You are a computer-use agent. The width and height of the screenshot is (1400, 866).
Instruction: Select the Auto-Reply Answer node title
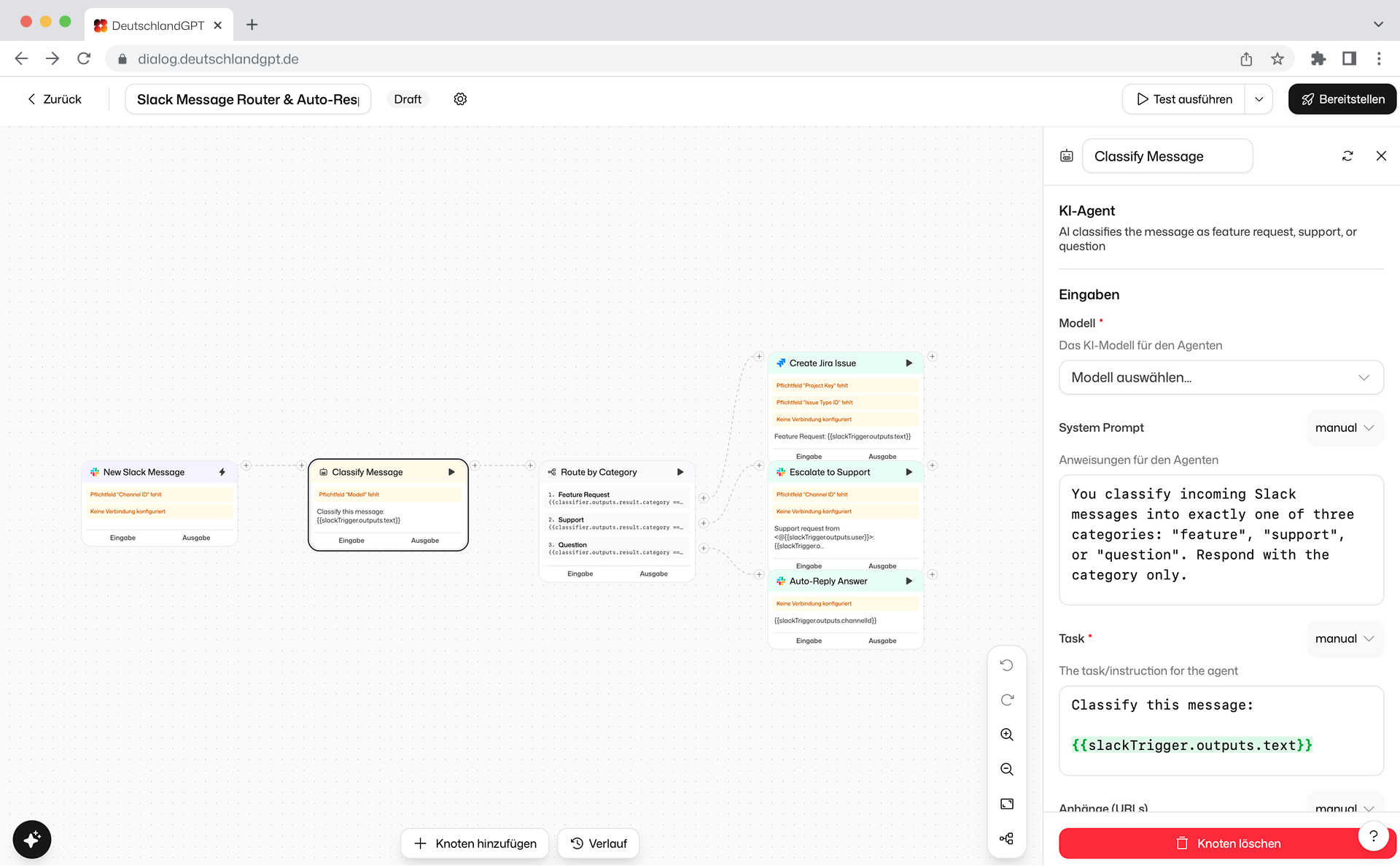828,581
